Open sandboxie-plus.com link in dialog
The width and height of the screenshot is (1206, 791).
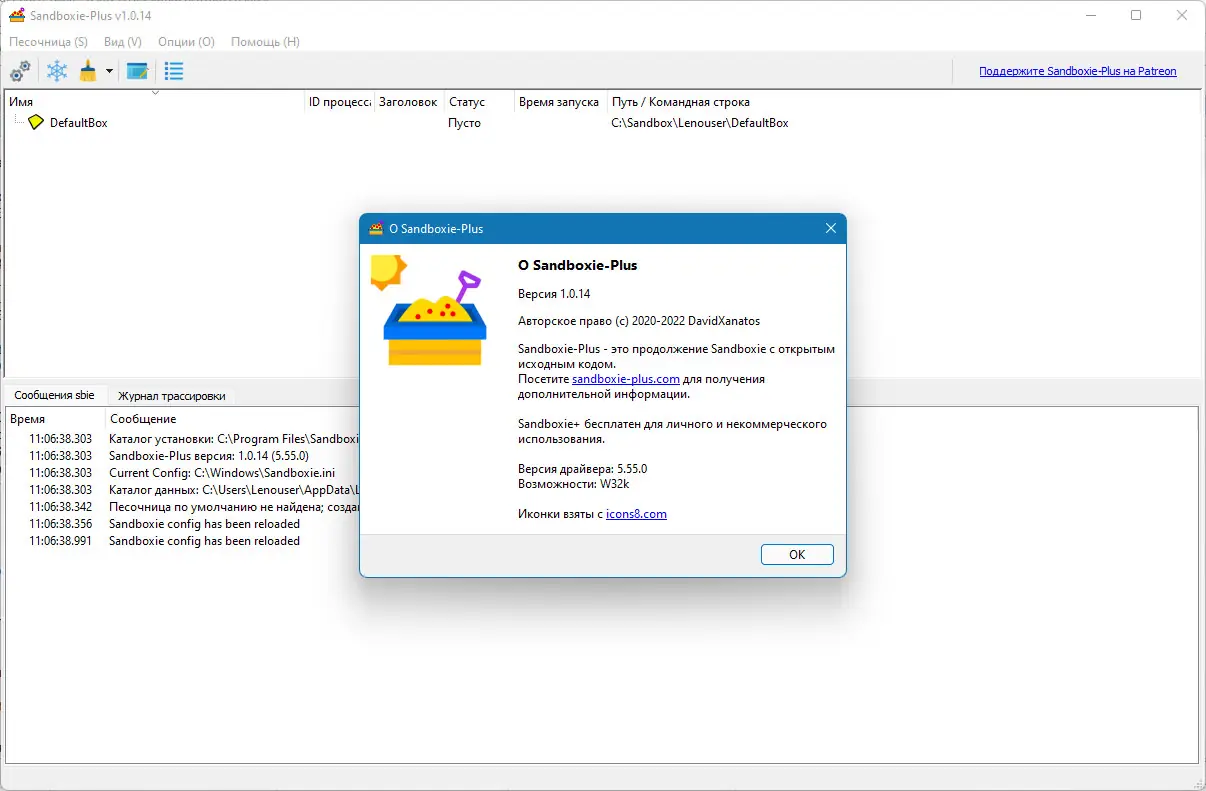[626, 379]
